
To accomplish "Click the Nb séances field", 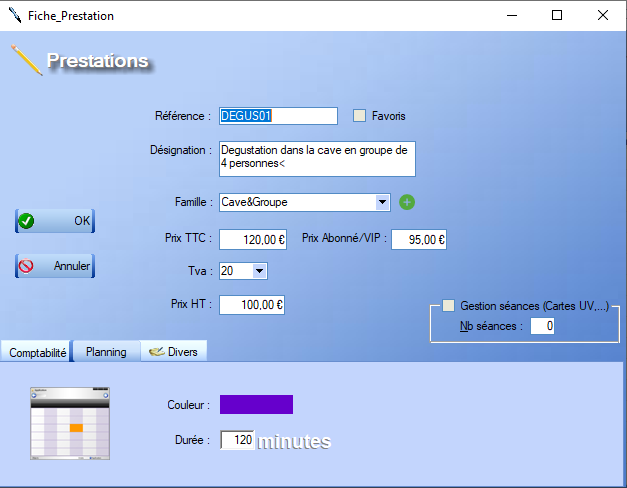I will [x=542, y=326].
